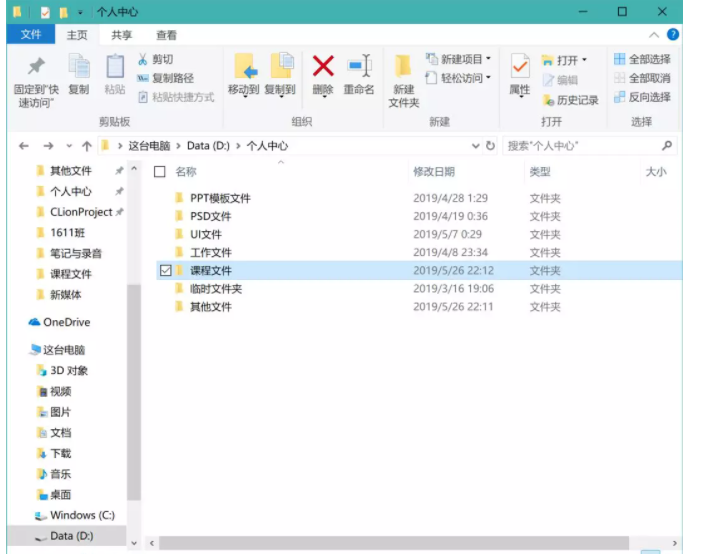Click the search magnifier icon

click(667, 146)
